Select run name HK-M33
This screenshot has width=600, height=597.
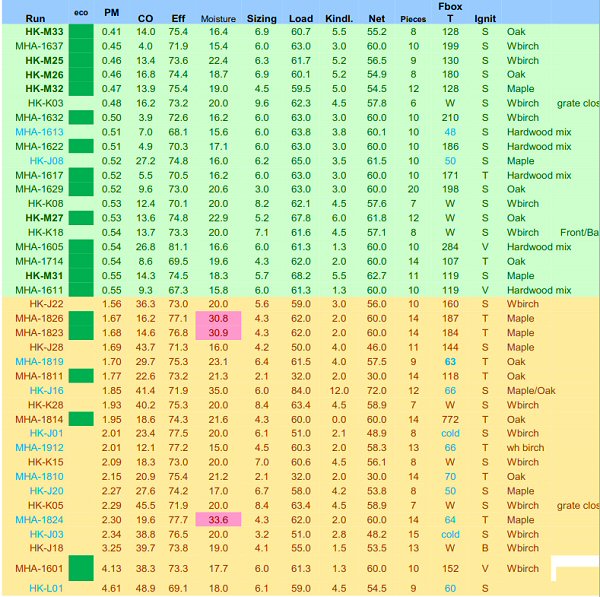click(44, 31)
